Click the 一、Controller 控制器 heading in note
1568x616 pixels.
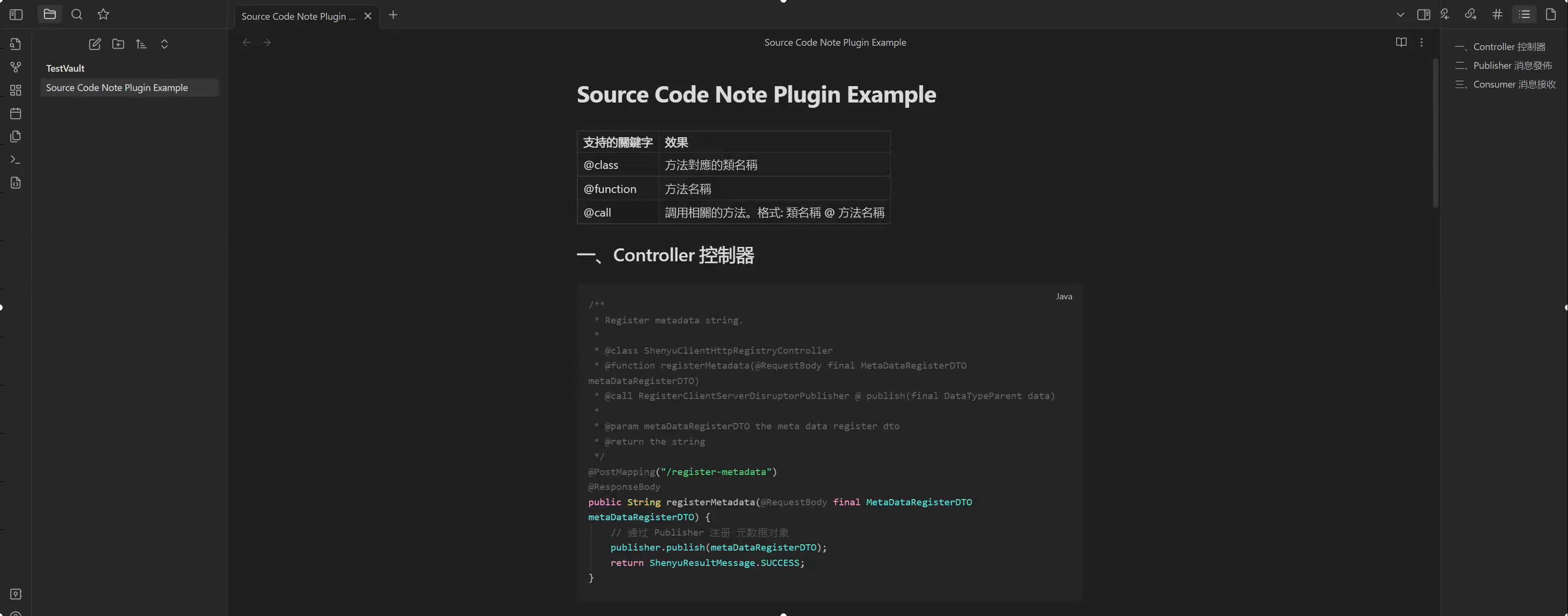[666, 256]
